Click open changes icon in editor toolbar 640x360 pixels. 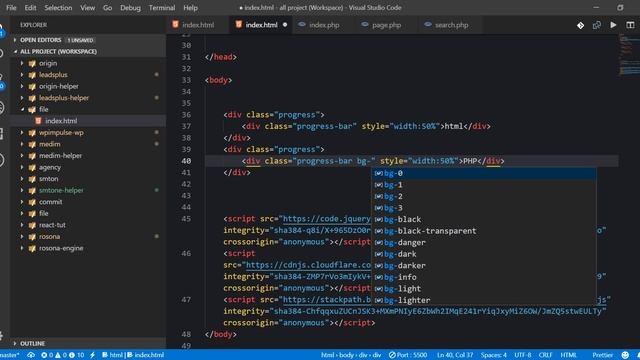coord(597,25)
